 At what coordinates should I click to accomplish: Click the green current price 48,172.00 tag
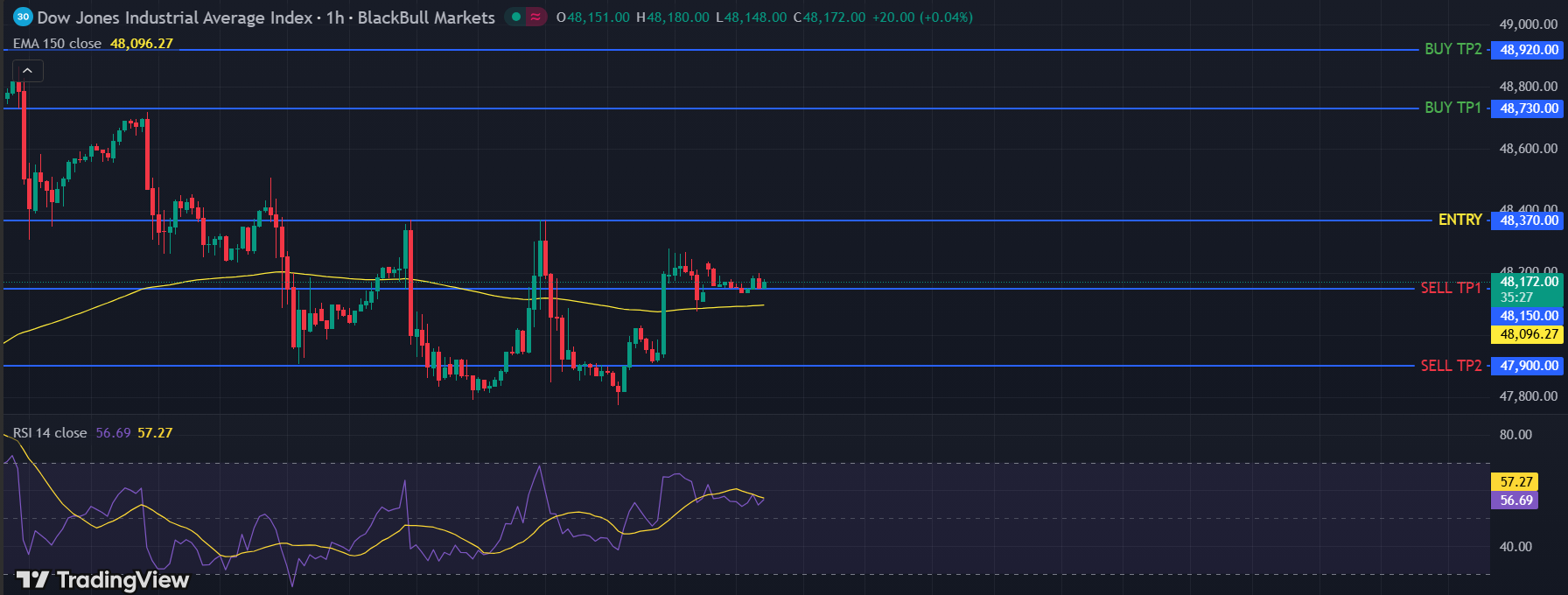[x=1528, y=282]
